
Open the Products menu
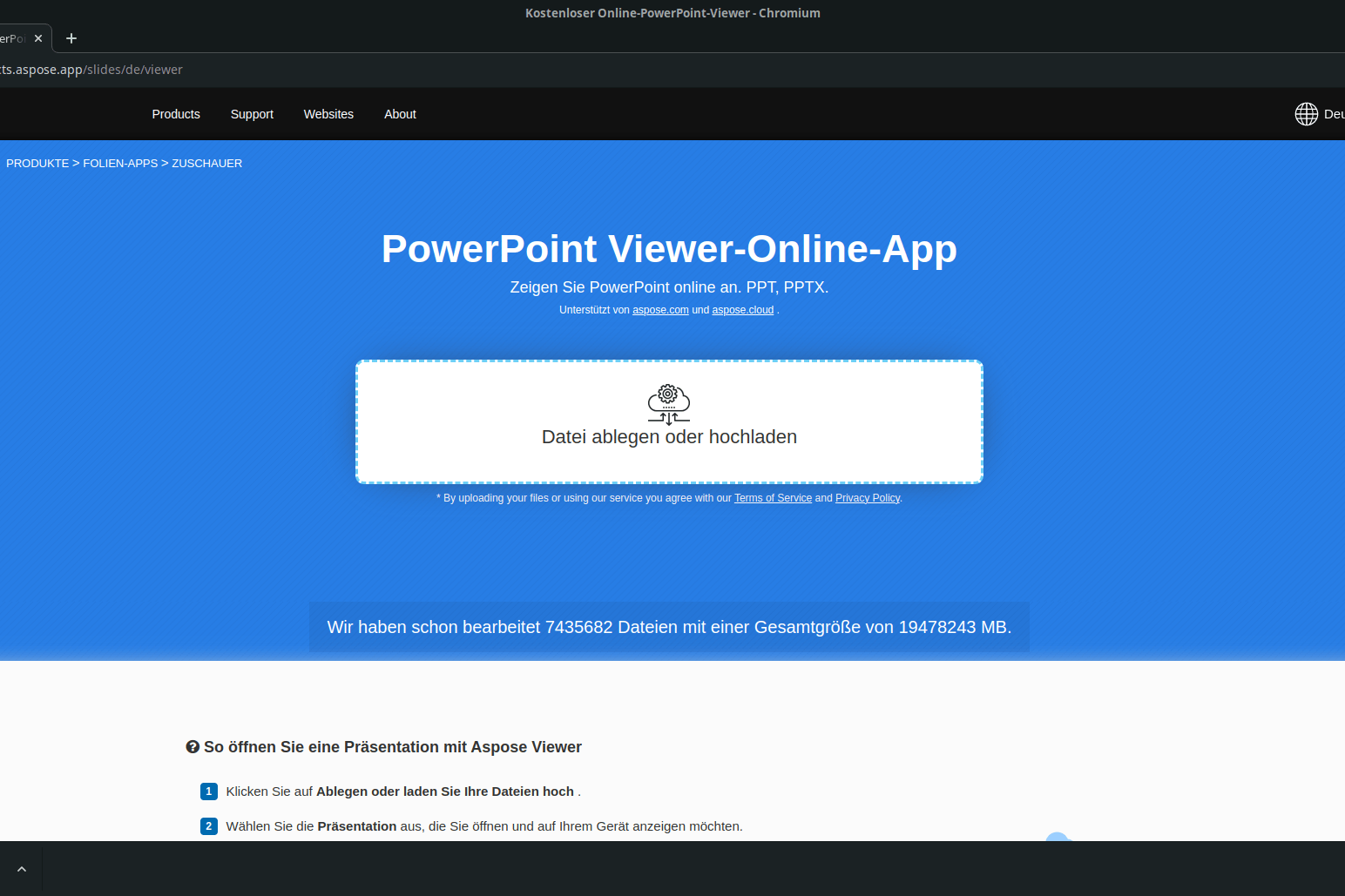click(x=176, y=114)
